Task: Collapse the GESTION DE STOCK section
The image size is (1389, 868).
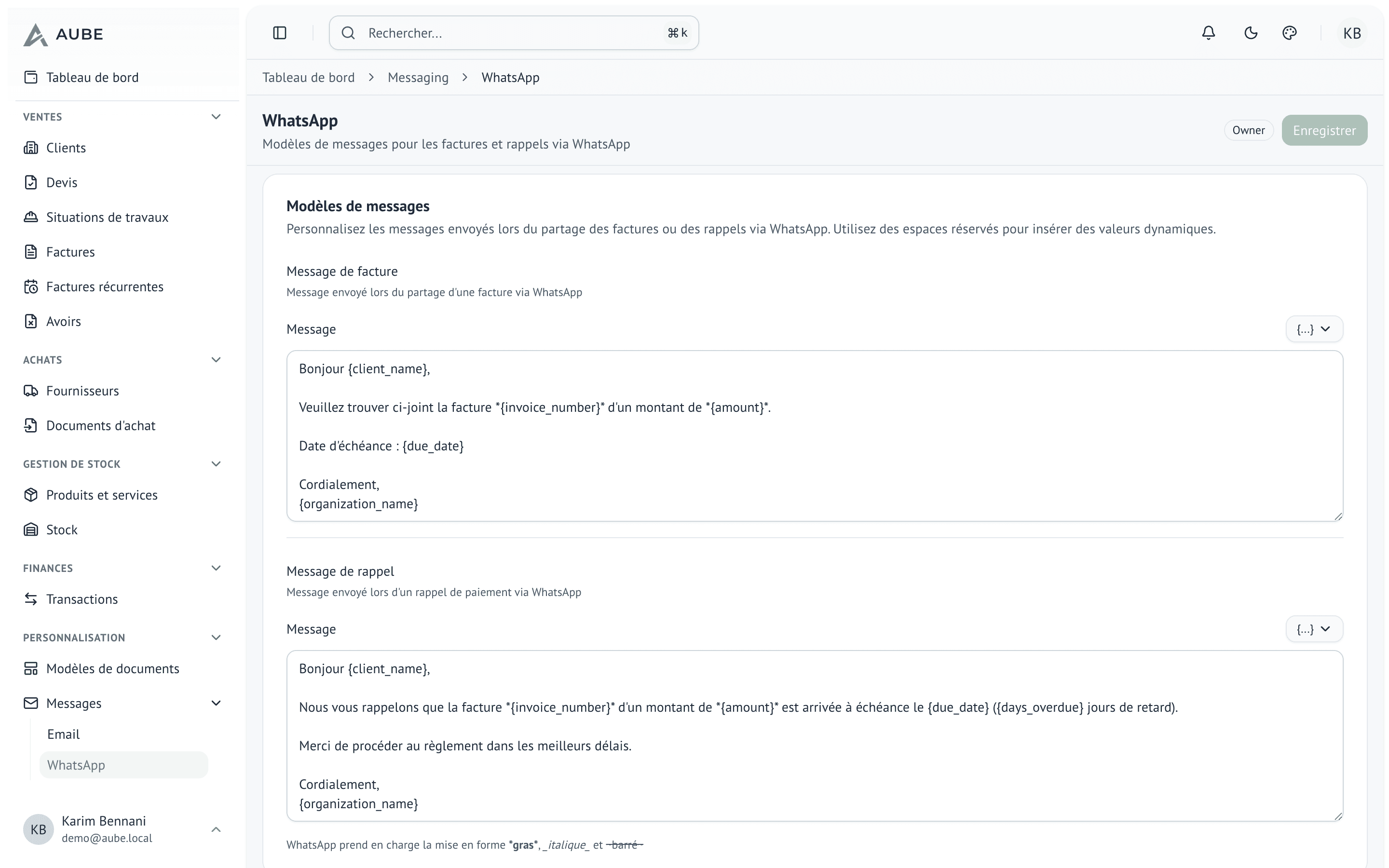Action: 216,464
